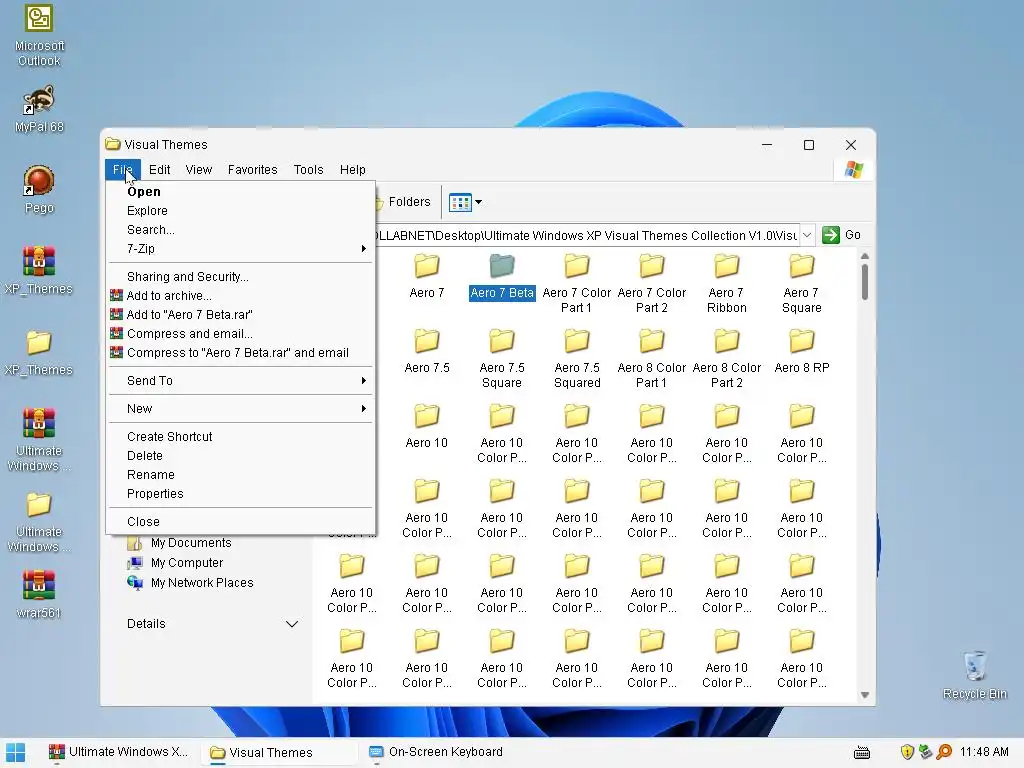Open the on-screen keyboard tray icon

click(x=862, y=752)
